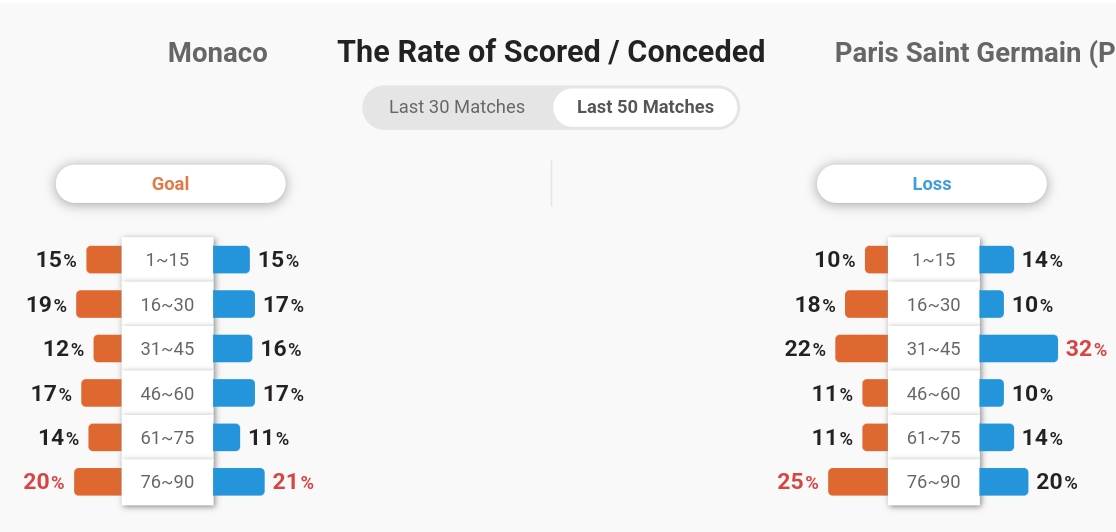The width and height of the screenshot is (1116, 532).
Task: Select Monaco's 46~60 minute interval row
Action: (167, 393)
